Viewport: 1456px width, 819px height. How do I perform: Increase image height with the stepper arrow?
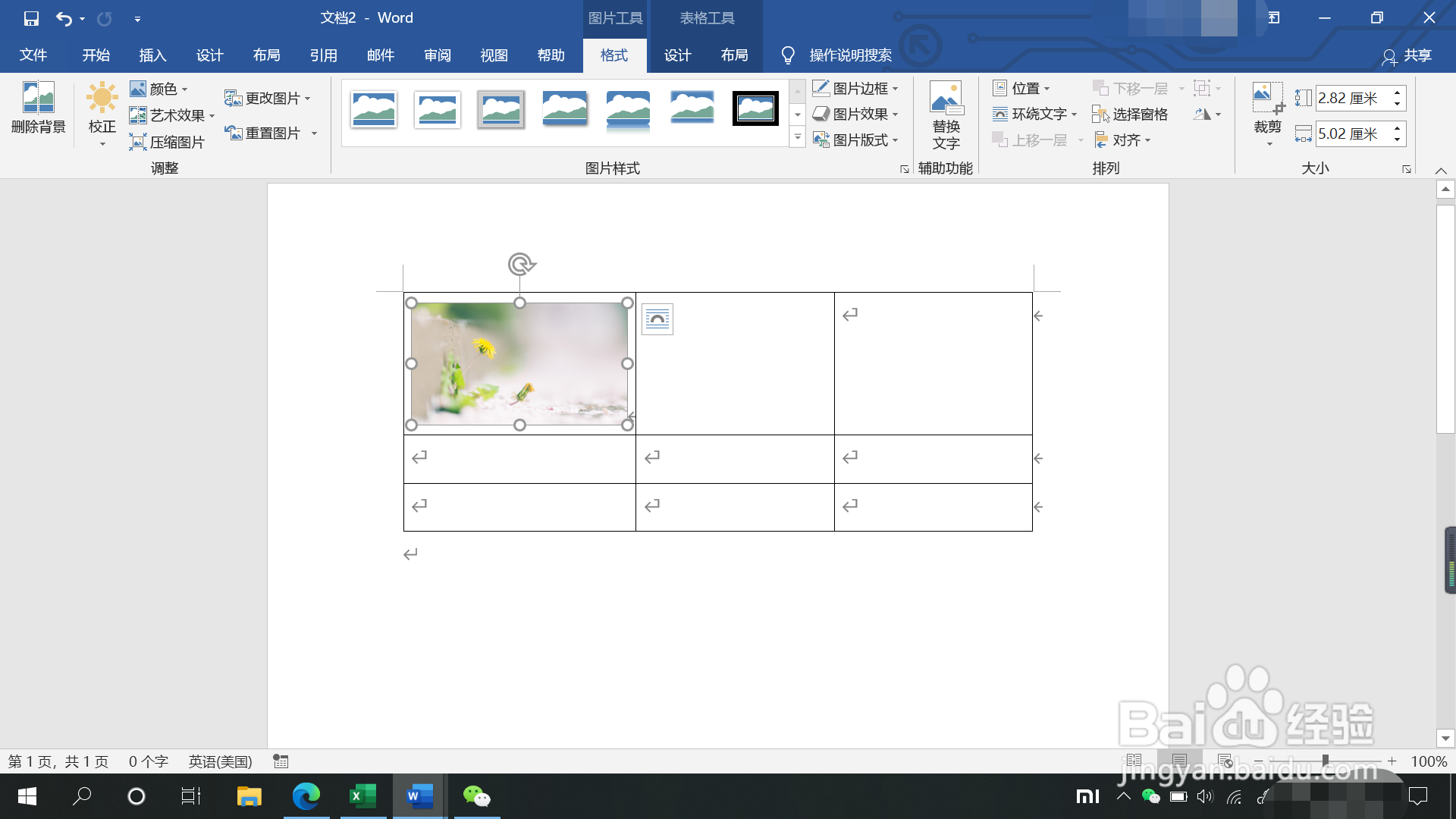coord(1398,93)
